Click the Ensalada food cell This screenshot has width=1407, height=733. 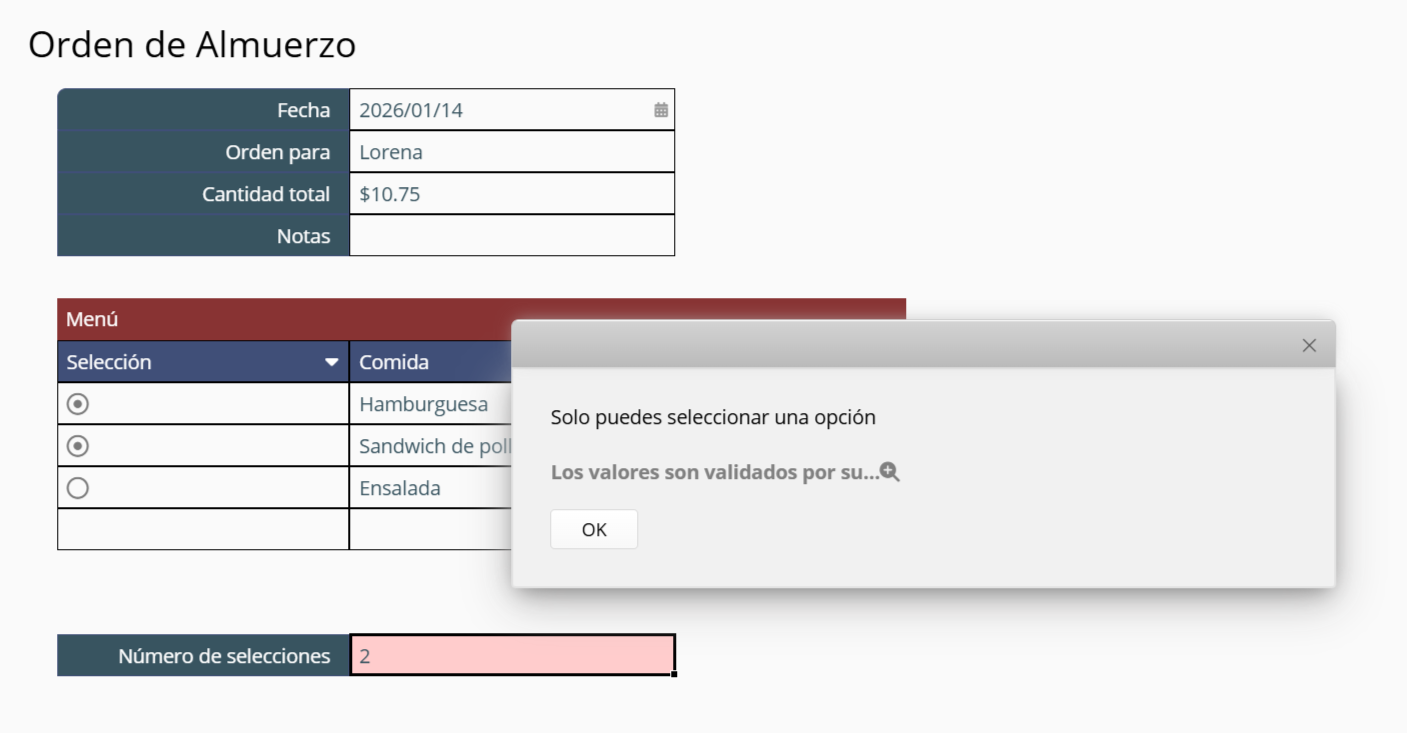(x=431, y=488)
